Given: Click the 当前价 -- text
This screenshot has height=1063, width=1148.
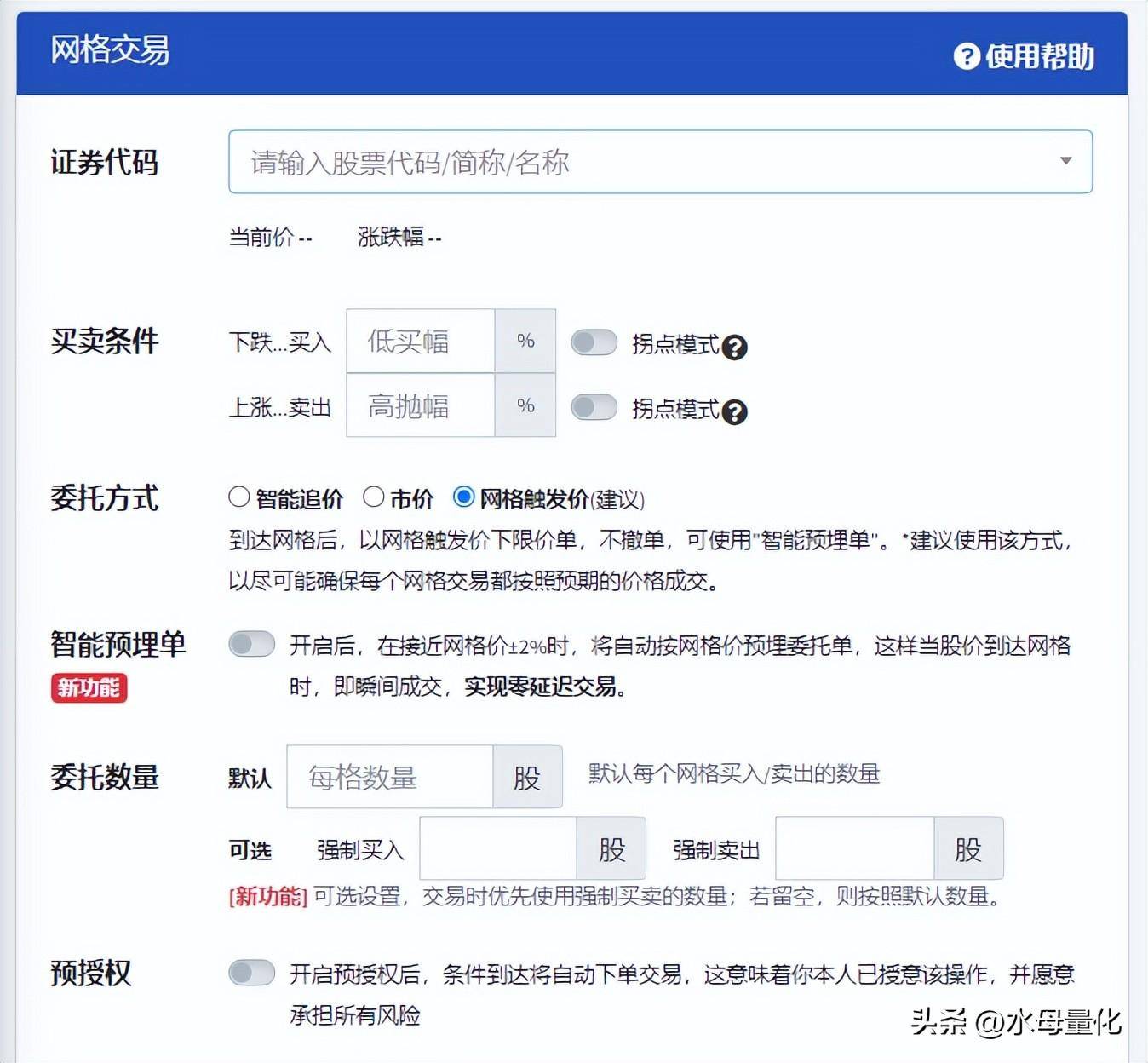Looking at the screenshot, I should [271, 237].
